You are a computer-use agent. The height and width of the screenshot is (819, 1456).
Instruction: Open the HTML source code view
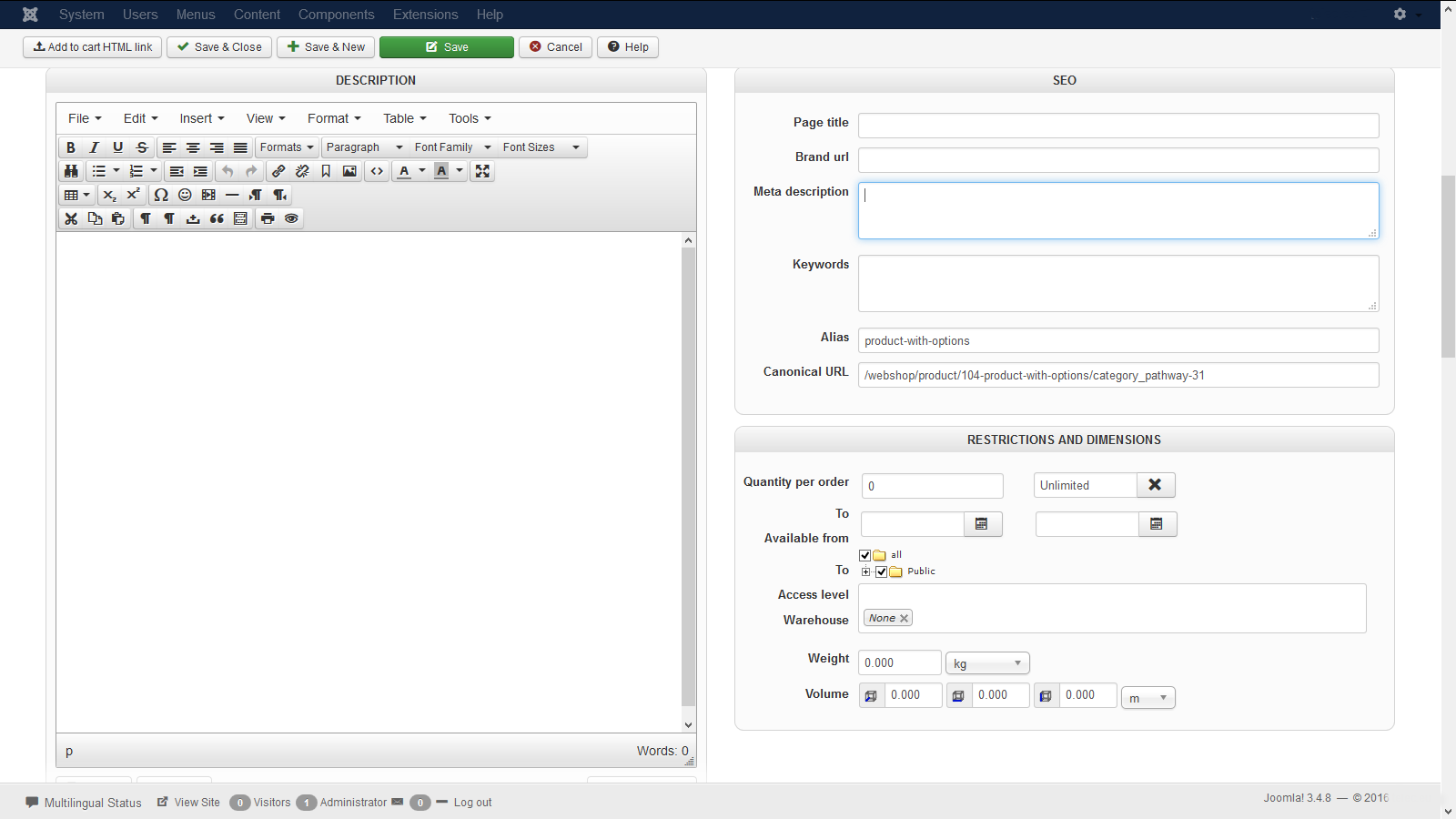click(x=377, y=171)
